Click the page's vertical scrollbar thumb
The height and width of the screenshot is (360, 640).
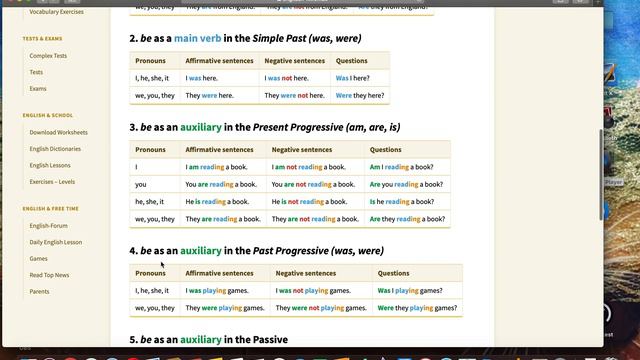pyautogui.click(x=601, y=176)
